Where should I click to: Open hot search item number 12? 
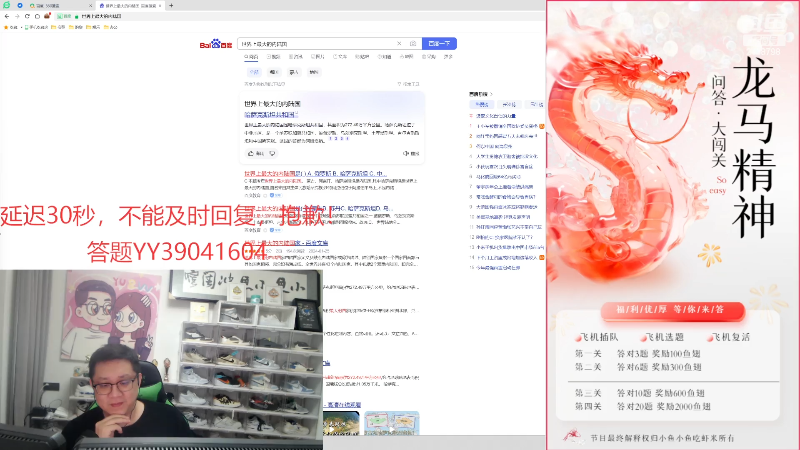pyautogui.click(x=504, y=237)
